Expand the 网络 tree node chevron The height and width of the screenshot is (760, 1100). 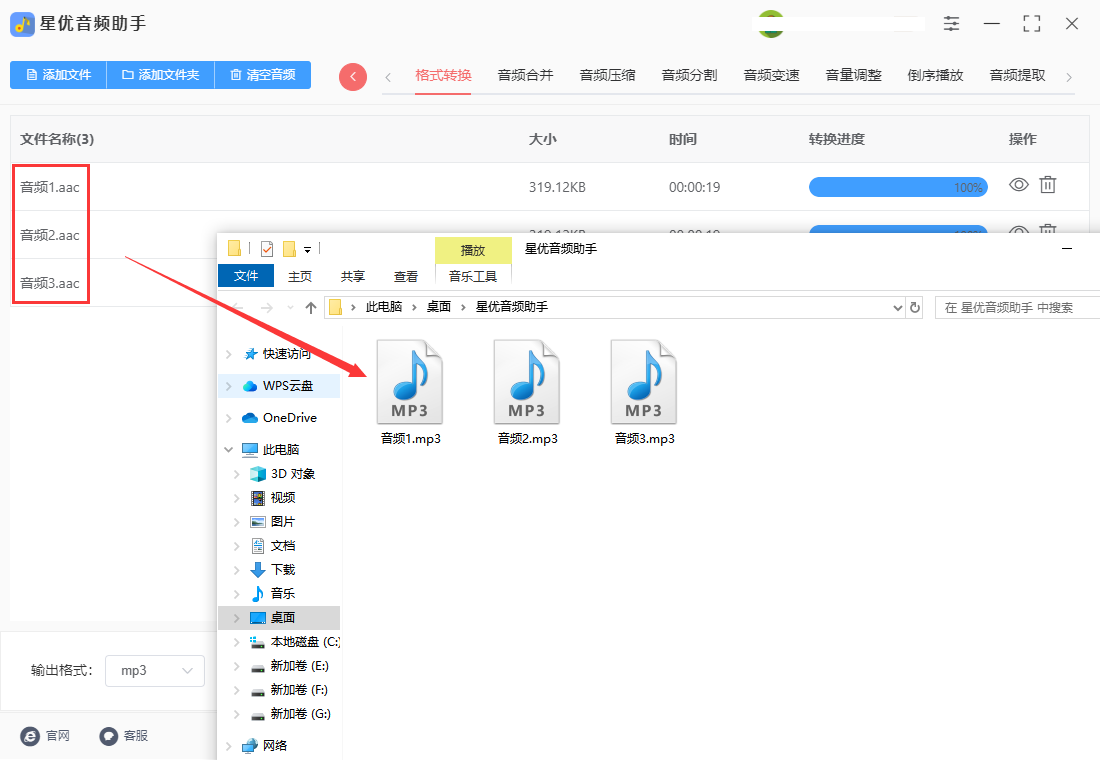pyautogui.click(x=229, y=746)
